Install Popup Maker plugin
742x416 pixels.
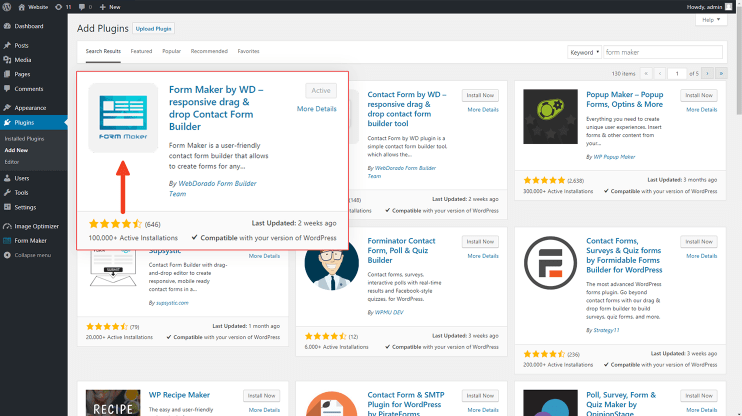698,95
